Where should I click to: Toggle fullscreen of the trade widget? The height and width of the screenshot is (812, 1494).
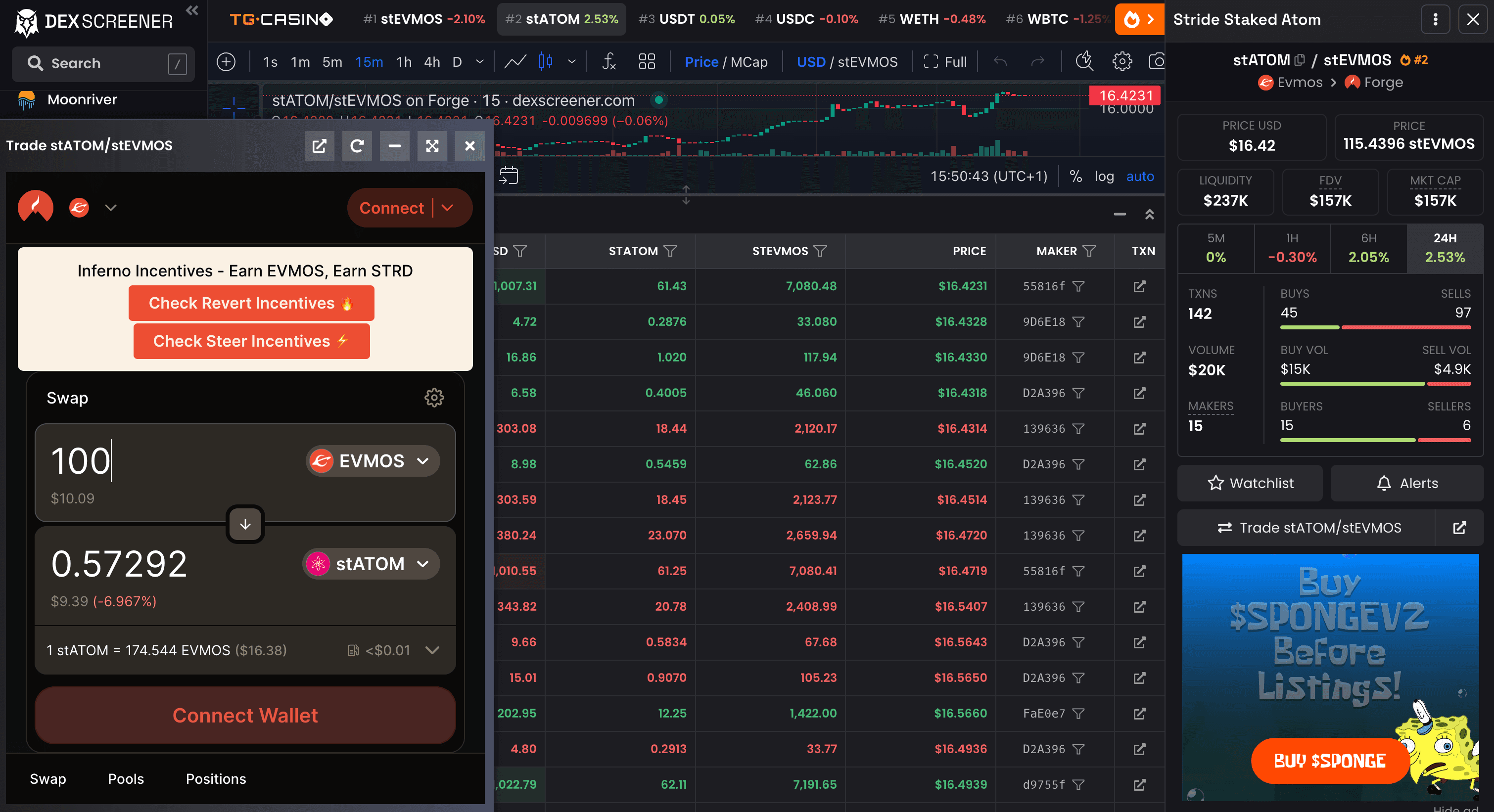[x=433, y=145]
